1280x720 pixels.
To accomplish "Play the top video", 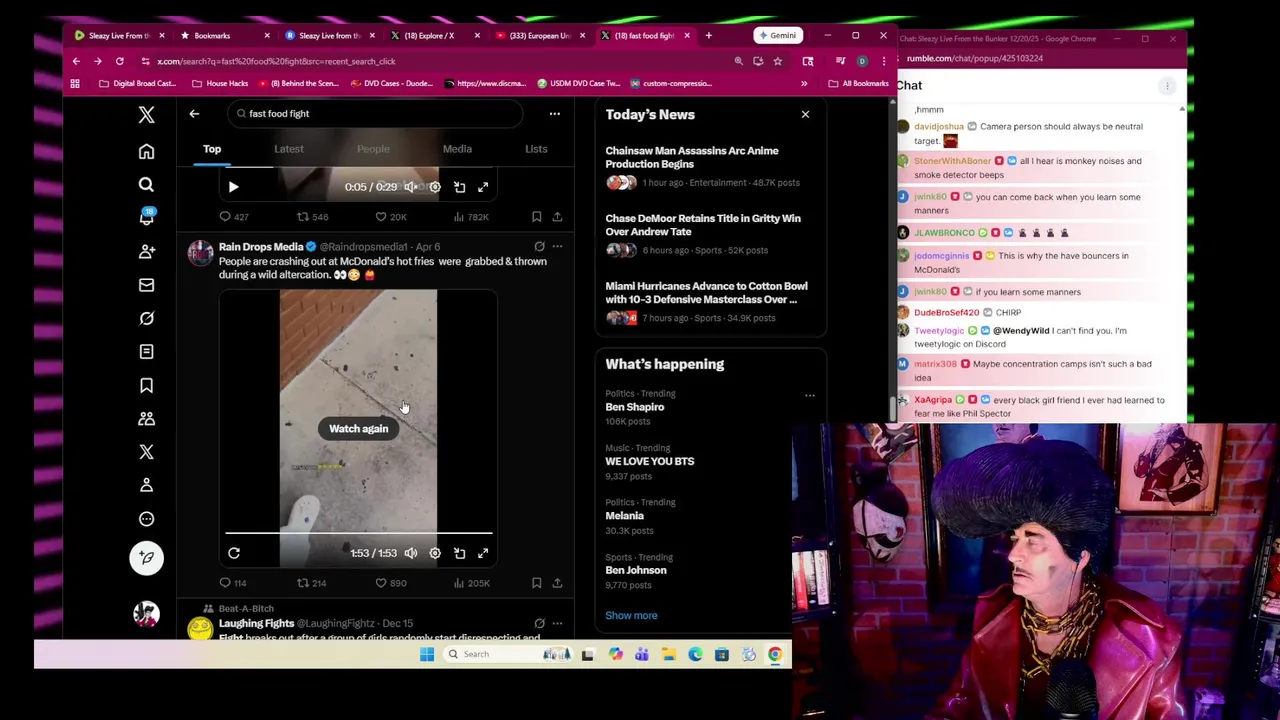I will click(x=233, y=187).
